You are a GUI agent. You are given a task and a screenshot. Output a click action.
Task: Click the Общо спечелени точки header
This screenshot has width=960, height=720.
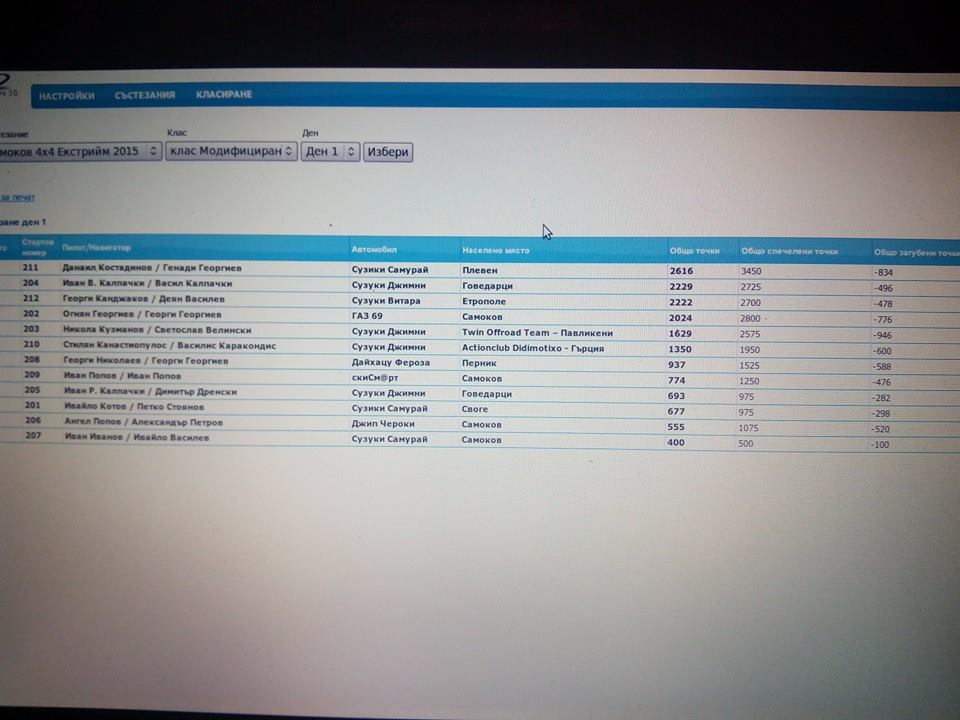[x=790, y=252]
